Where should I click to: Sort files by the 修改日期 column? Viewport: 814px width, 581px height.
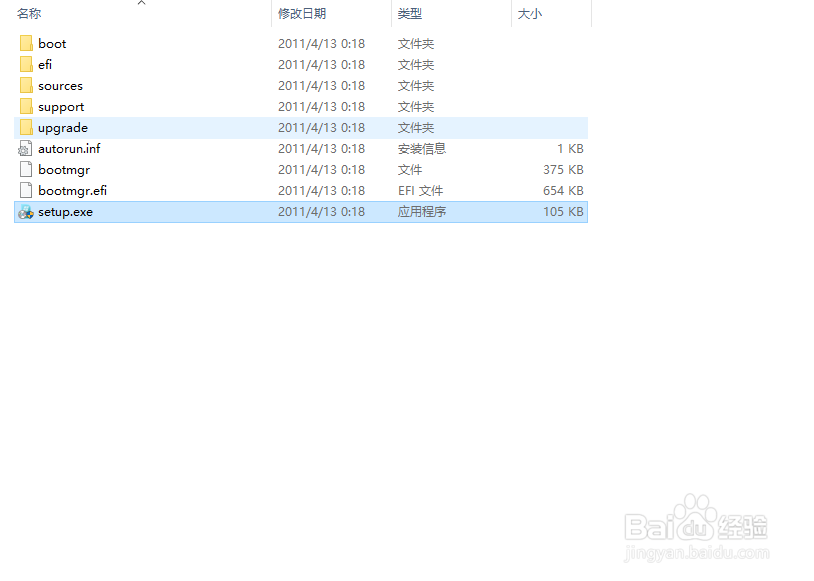[x=302, y=14]
